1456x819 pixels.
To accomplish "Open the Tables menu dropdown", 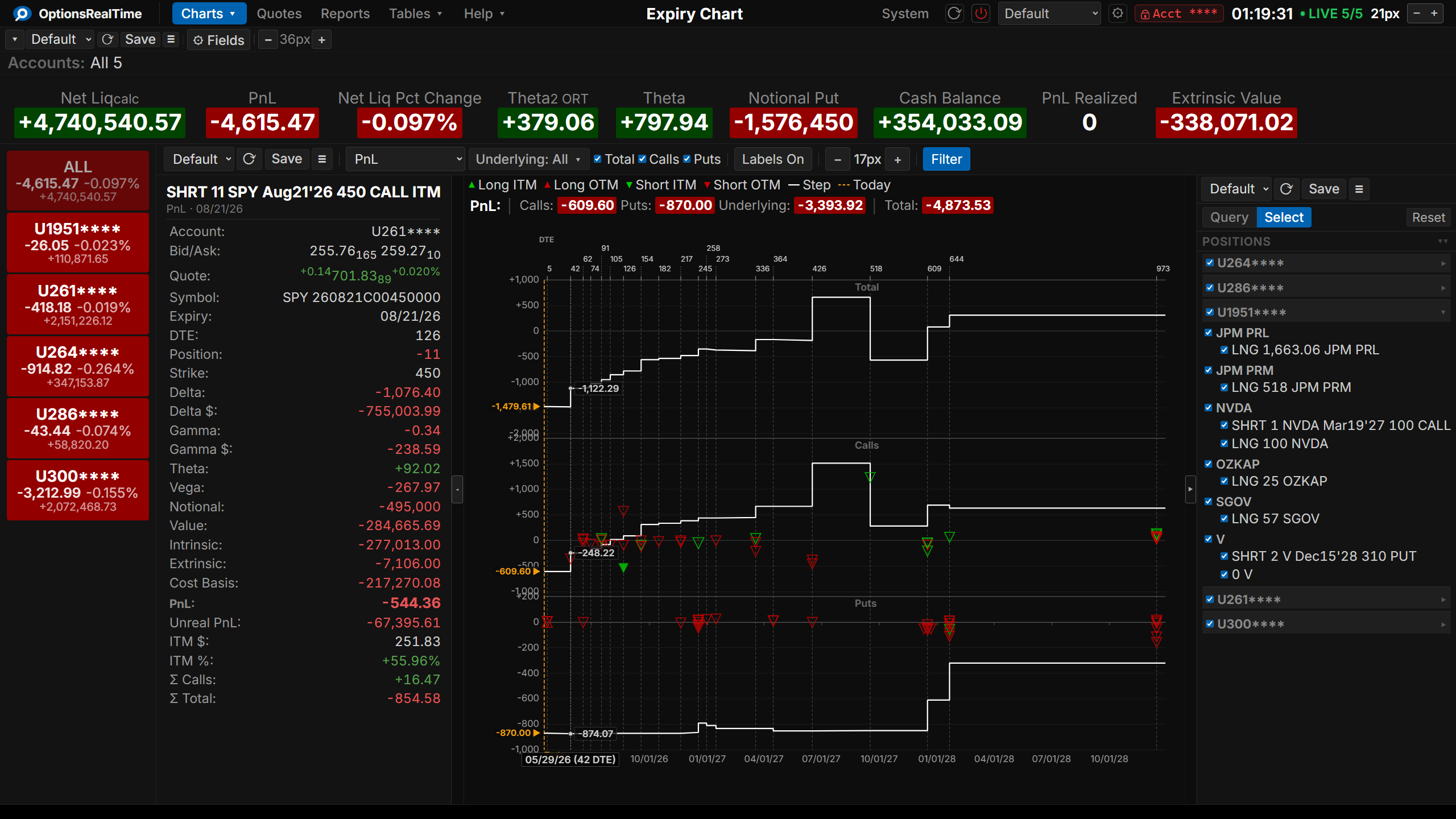I will (x=415, y=14).
